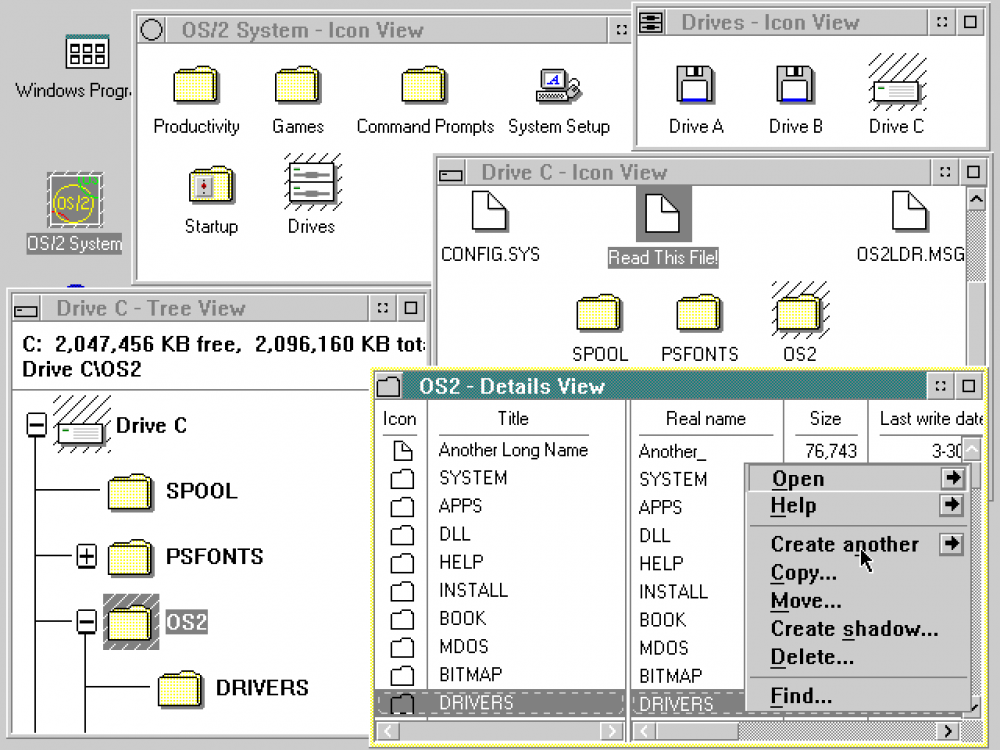Select the Drive B floppy icon
This screenshot has height=750, width=1000.
pos(795,86)
